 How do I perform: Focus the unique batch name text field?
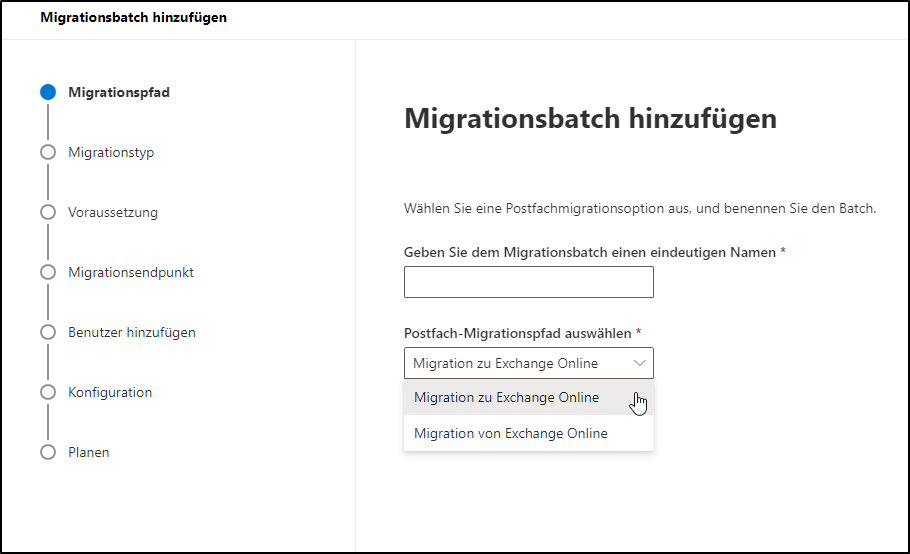tap(528, 282)
